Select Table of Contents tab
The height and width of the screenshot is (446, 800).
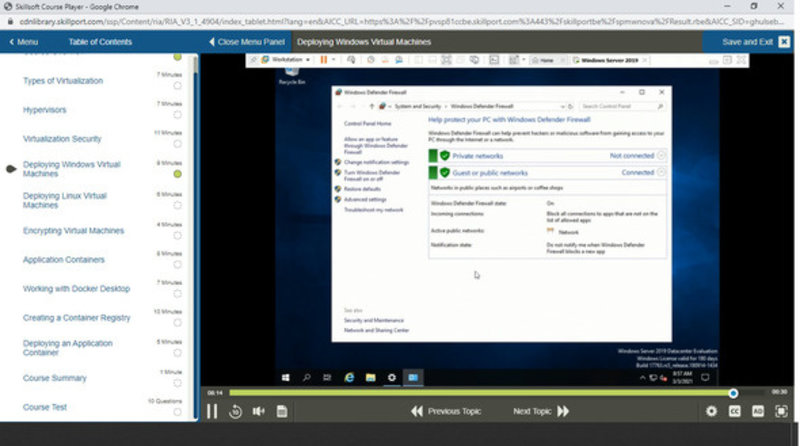[100, 42]
